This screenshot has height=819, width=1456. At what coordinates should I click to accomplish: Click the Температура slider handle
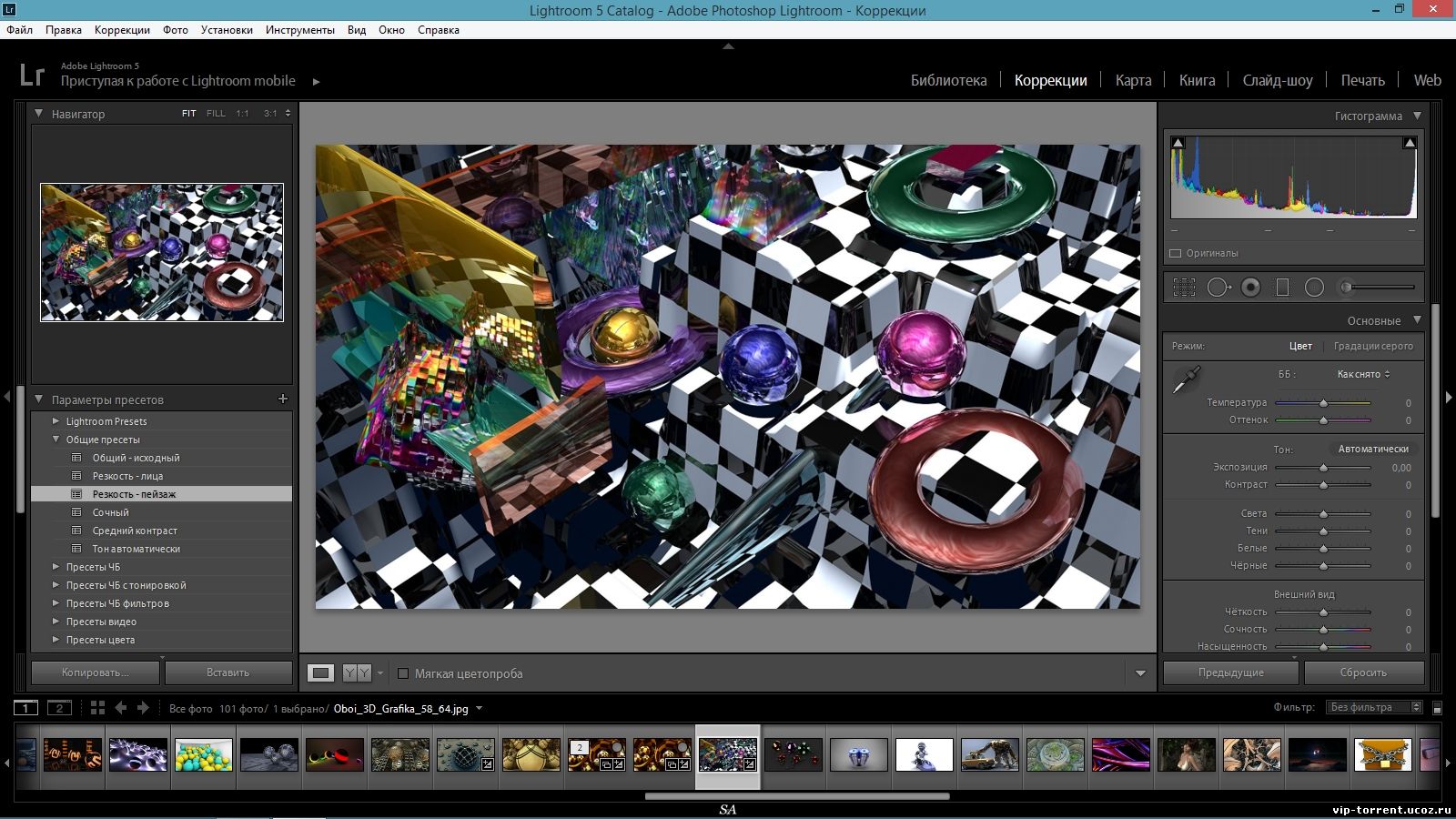tap(1323, 403)
